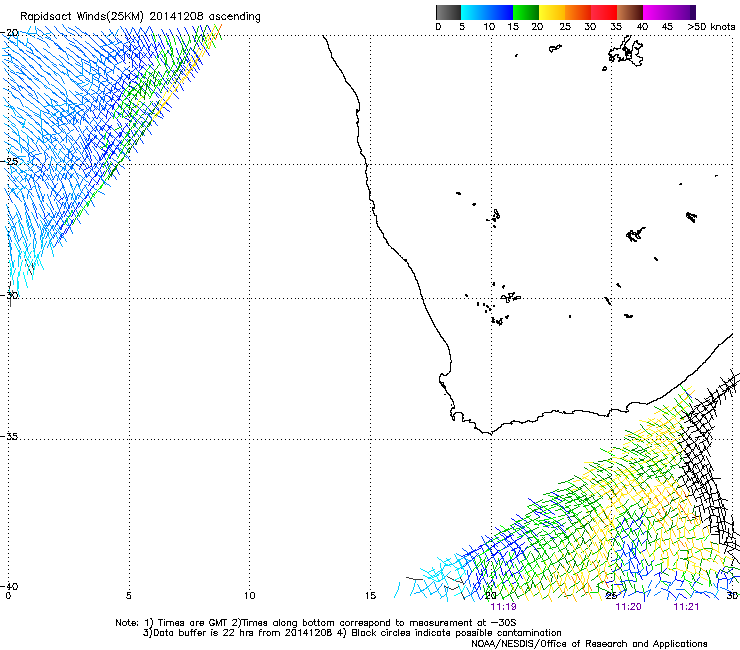Select the yellow 20-25 knots legend swatch

click(x=552, y=12)
